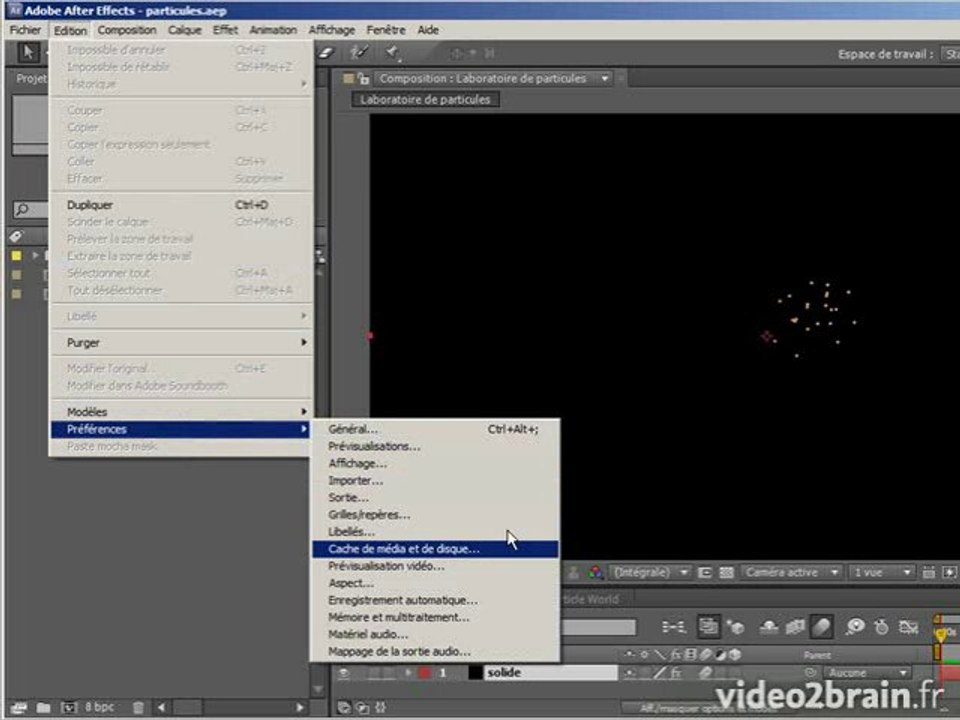Click the composition panel lock icon
Viewport: 960px width, 720px height.
coord(364,78)
